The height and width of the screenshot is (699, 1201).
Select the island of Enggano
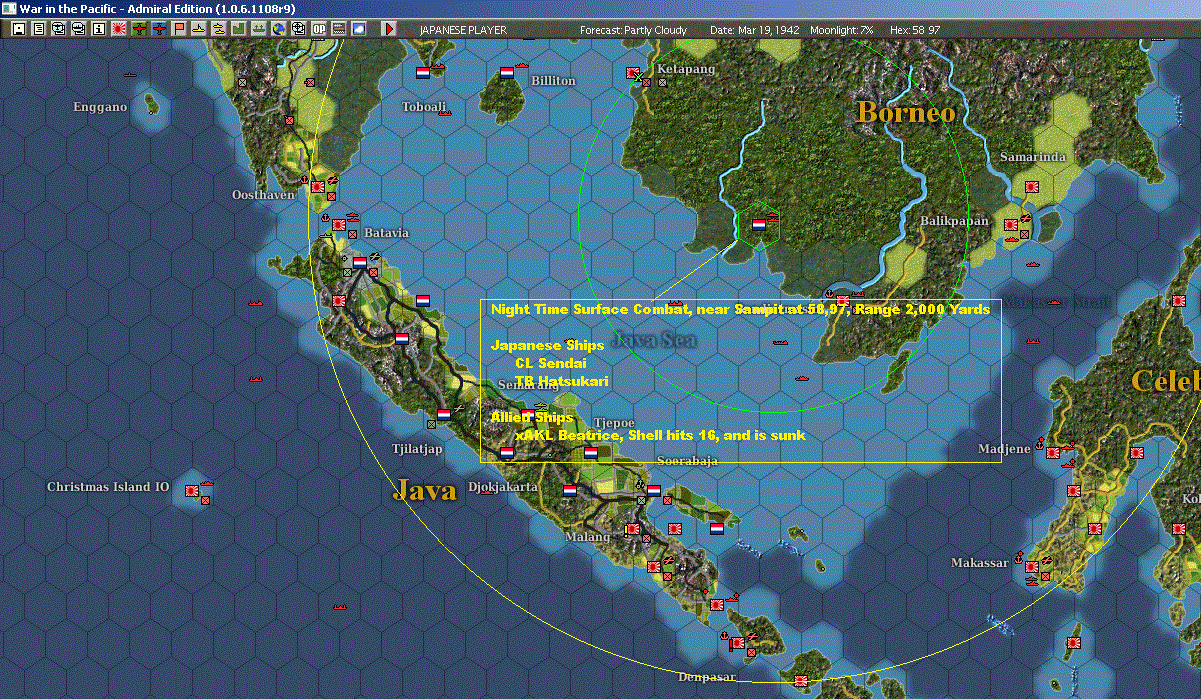click(151, 103)
